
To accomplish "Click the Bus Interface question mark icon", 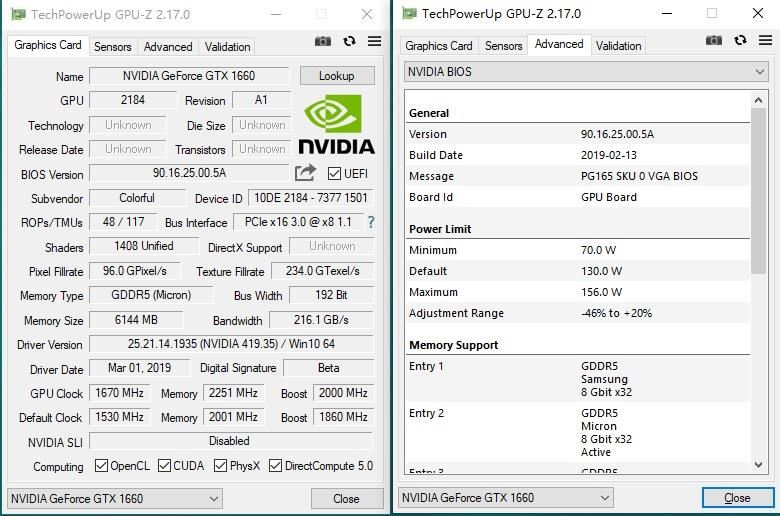I will click(x=371, y=222).
